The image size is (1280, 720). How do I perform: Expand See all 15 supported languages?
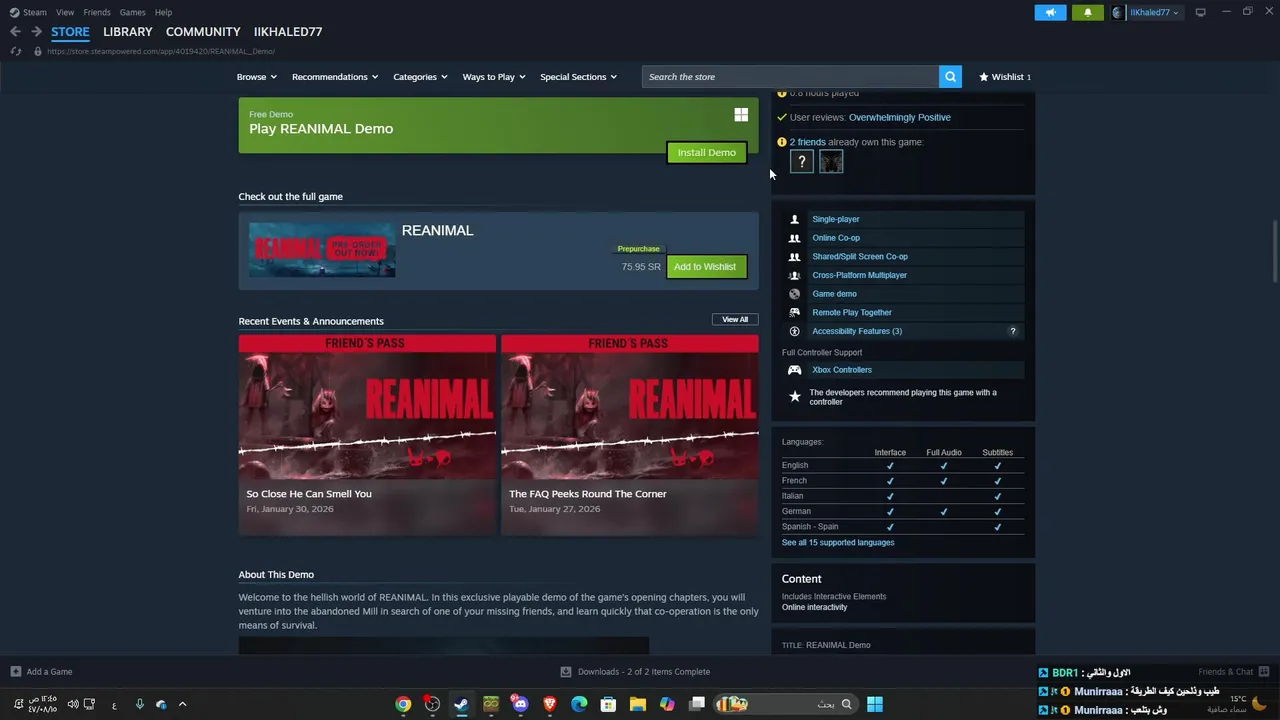(838, 542)
